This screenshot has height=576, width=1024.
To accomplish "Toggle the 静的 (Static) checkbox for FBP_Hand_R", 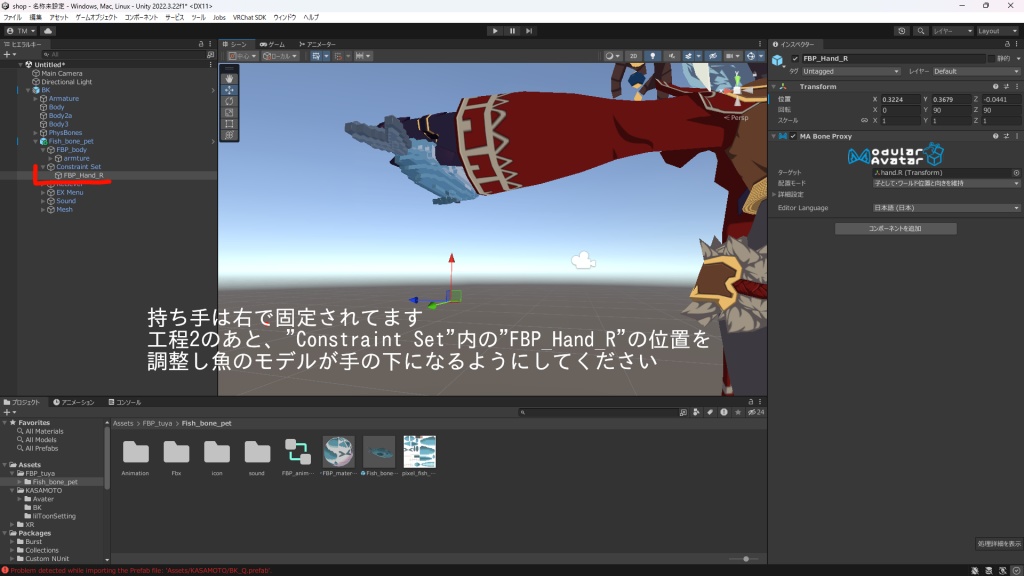I will coord(992,59).
